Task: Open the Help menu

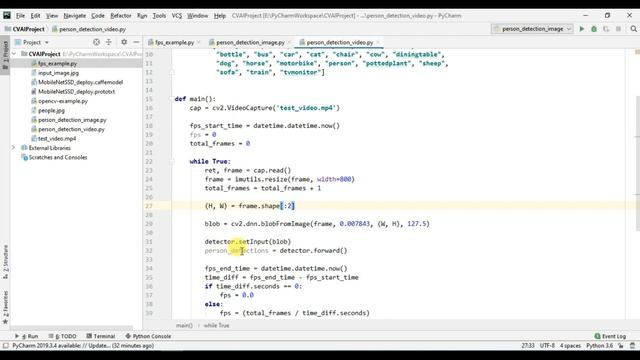Action: (x=220, y=16)
